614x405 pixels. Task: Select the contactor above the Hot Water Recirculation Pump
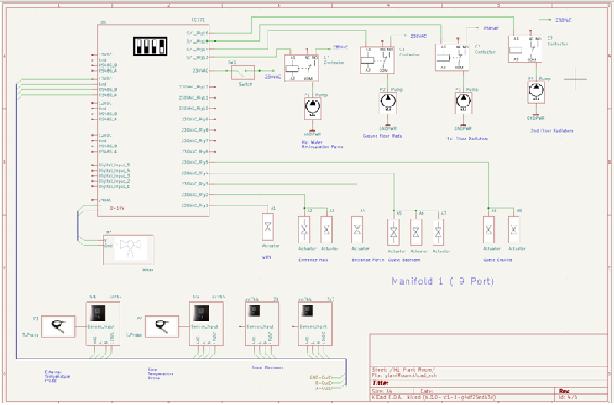[301, 68]
